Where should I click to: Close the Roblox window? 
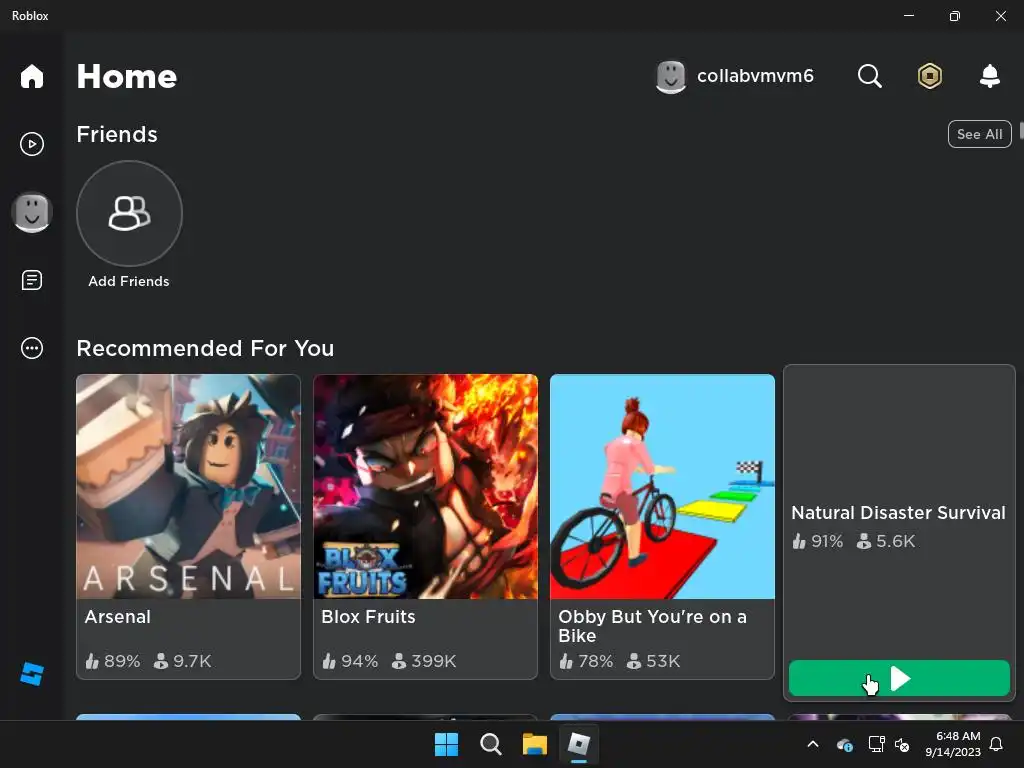(1000, 16)
